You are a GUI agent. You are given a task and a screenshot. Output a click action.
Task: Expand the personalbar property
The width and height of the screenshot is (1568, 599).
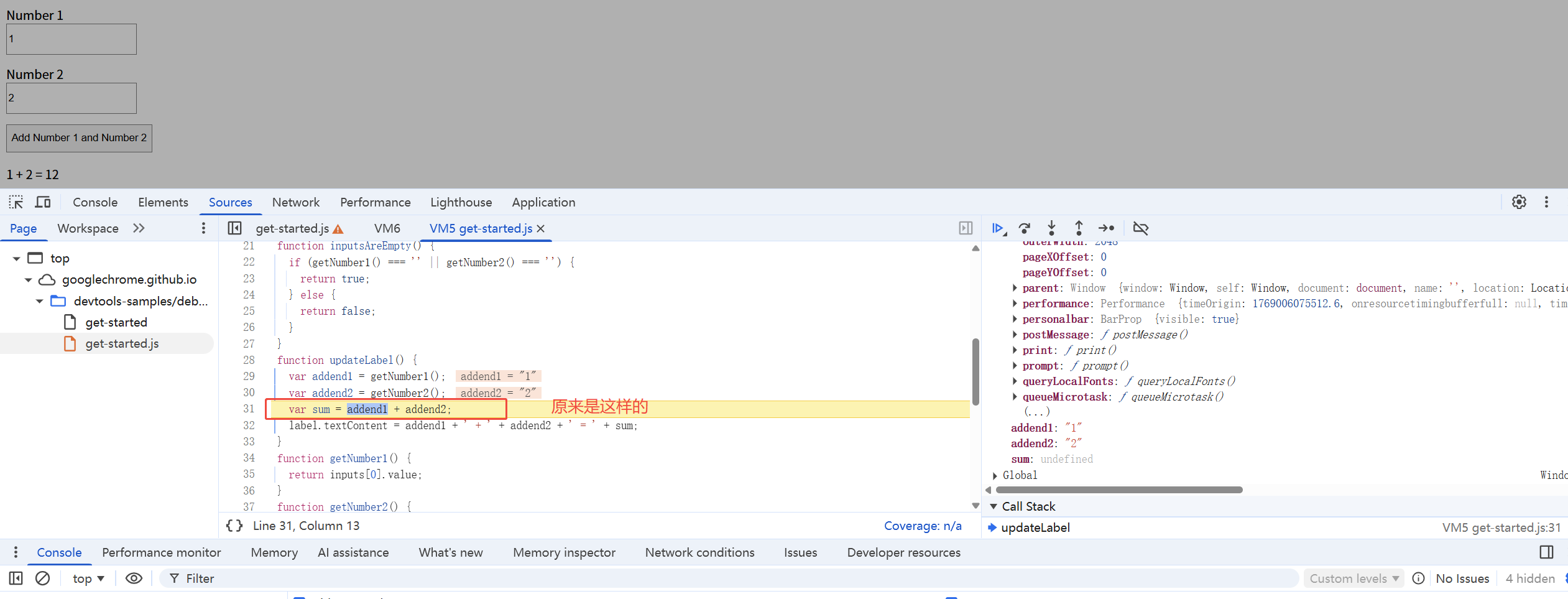pyautogui.click(x=1015, y=319)
